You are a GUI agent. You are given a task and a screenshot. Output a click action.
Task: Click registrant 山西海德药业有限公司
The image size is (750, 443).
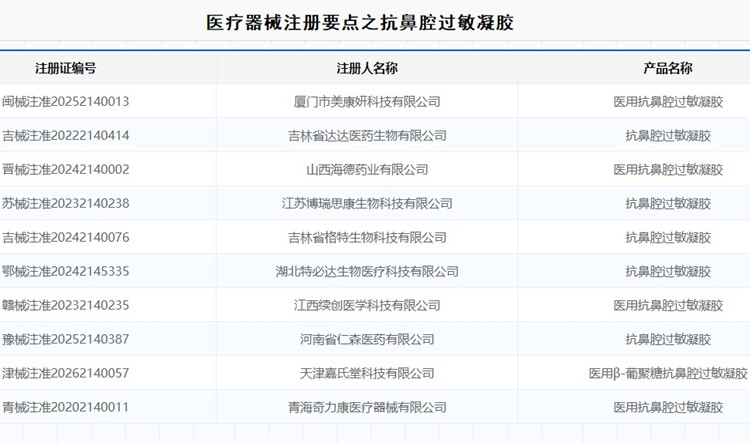[x=367, y=169]
